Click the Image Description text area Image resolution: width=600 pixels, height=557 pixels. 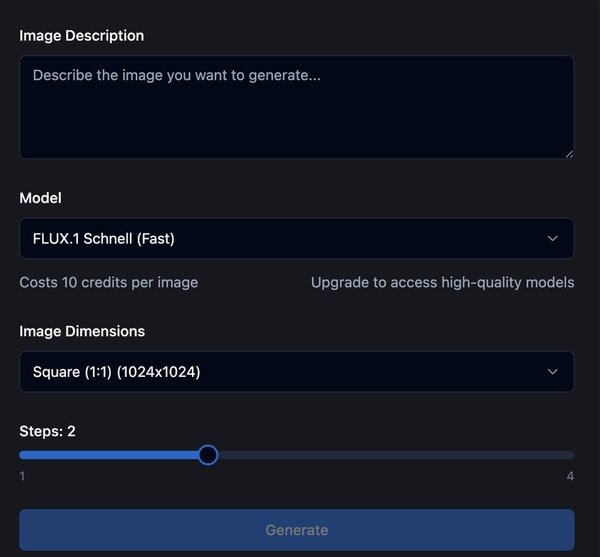click(x=296, y=107)
